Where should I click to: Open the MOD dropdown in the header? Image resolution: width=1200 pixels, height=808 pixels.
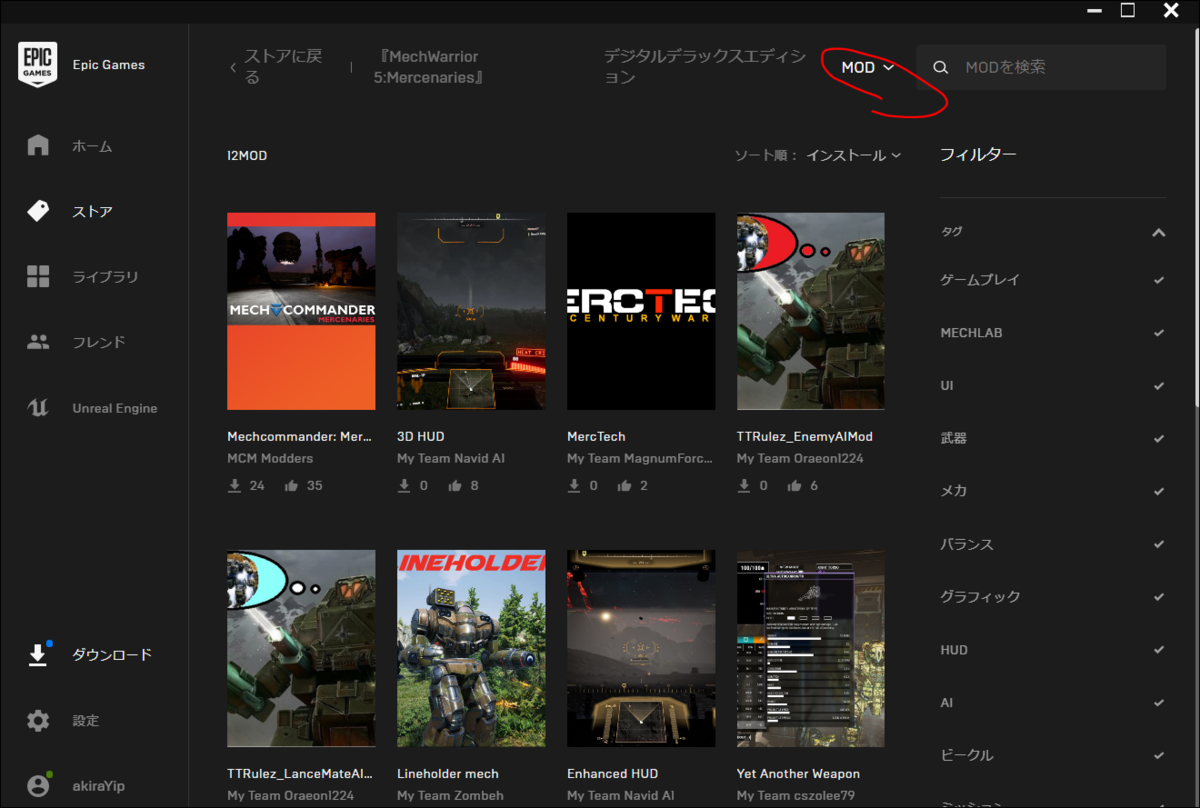(867, 67)
